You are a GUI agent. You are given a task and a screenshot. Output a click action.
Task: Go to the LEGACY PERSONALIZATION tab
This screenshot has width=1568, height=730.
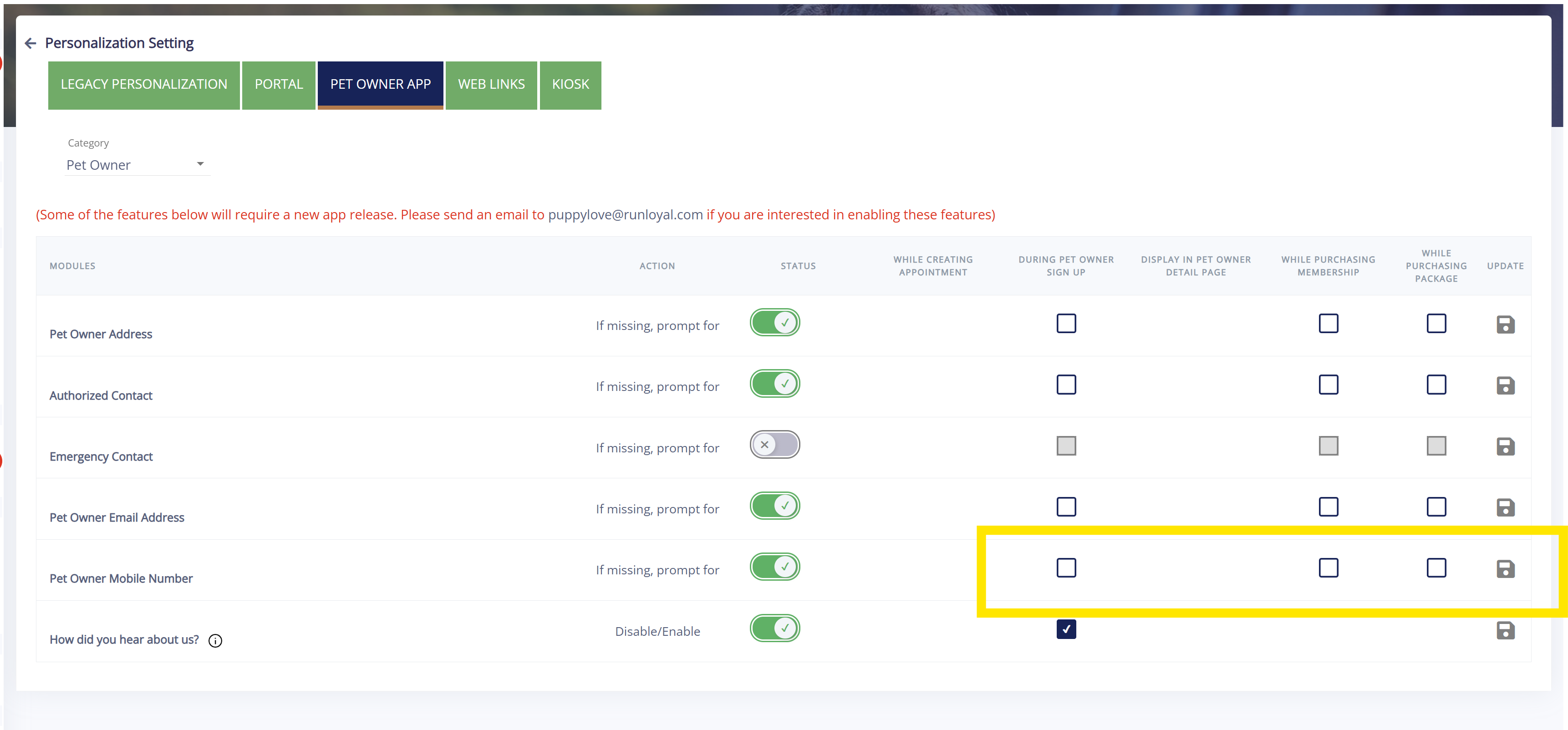click(144, 85)
